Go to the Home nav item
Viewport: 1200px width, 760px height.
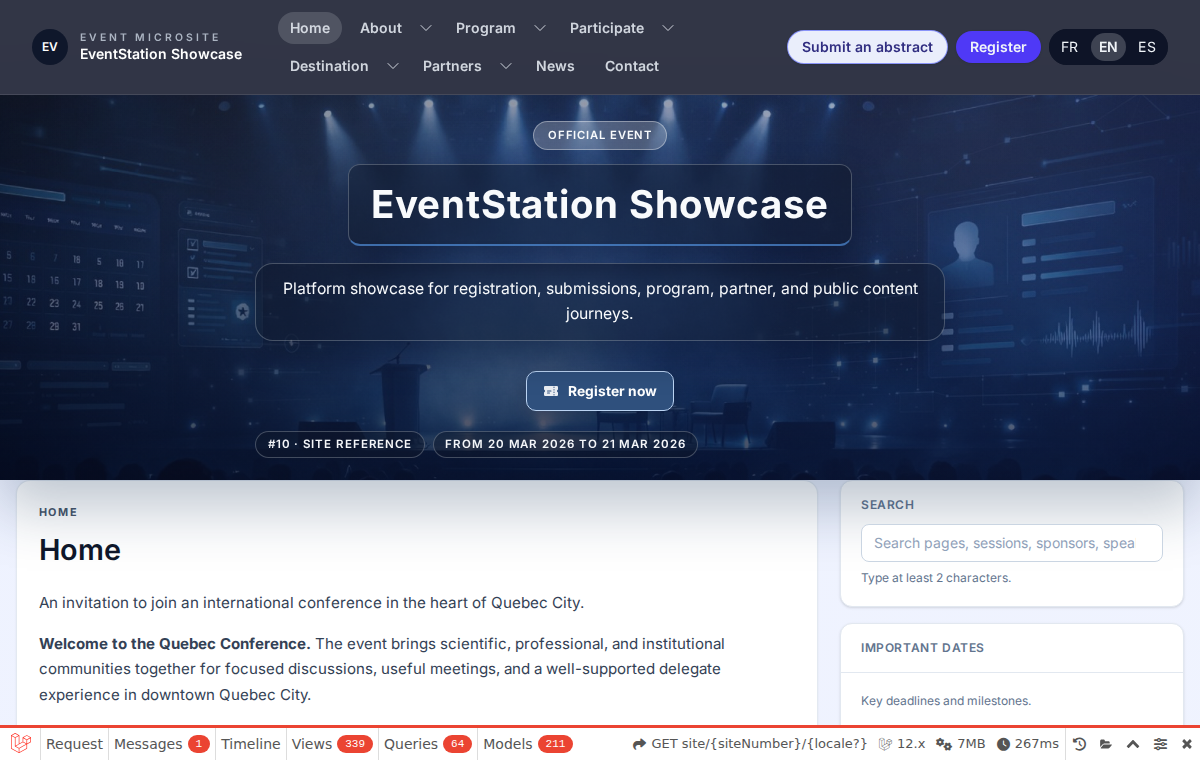[x=310, y=28]
